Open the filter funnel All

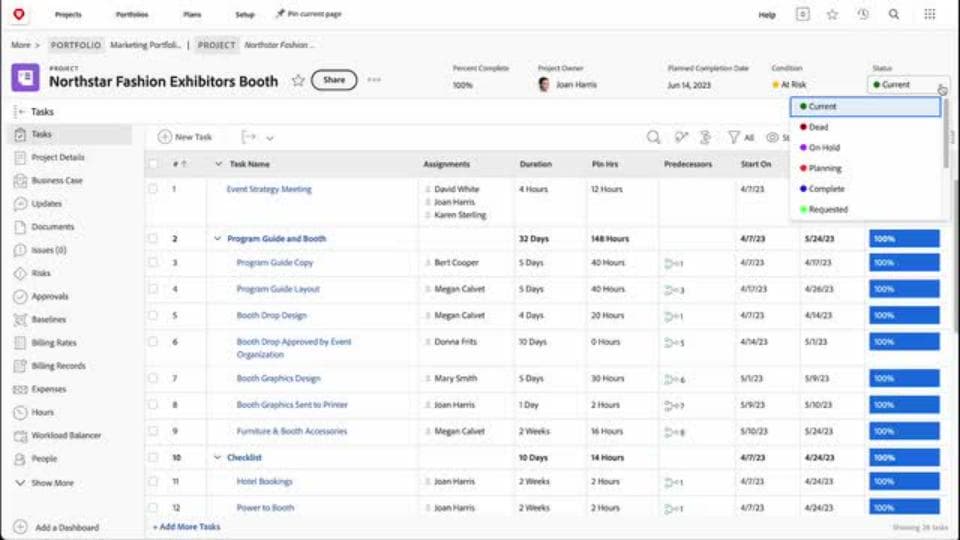[741, 137]
